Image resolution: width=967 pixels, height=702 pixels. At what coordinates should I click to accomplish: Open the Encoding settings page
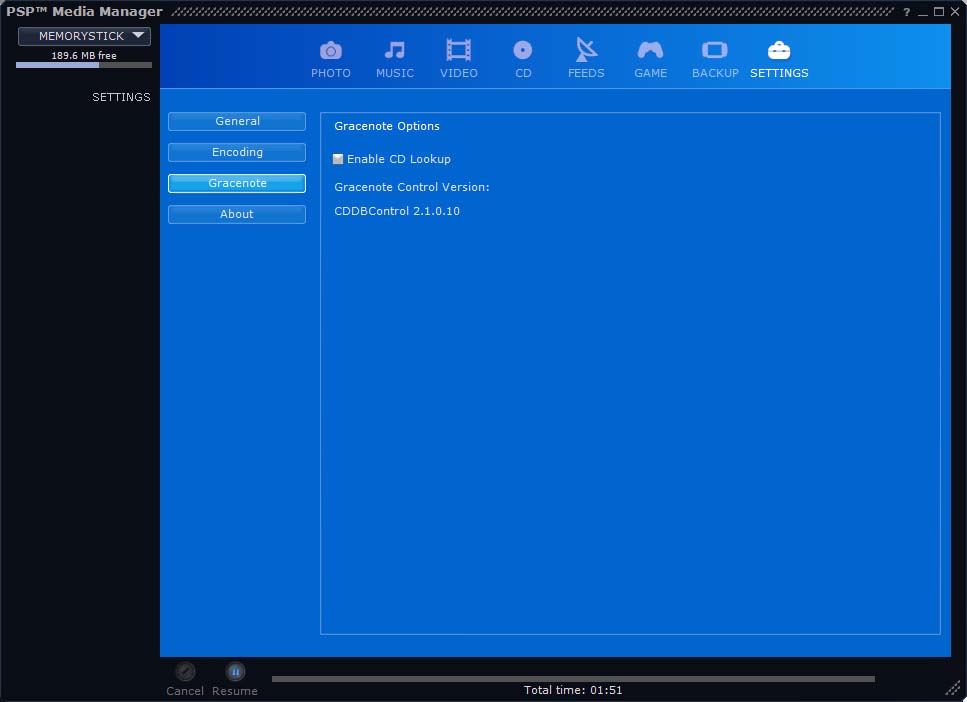click(237, 152)
